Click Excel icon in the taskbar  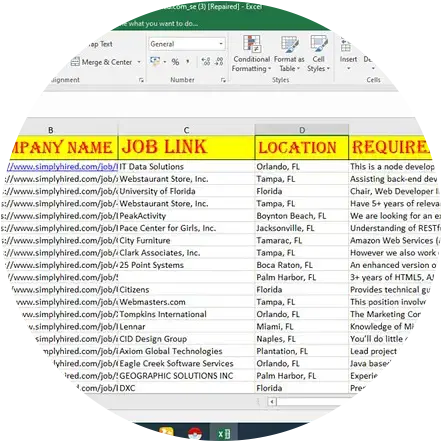click(224, 433)
